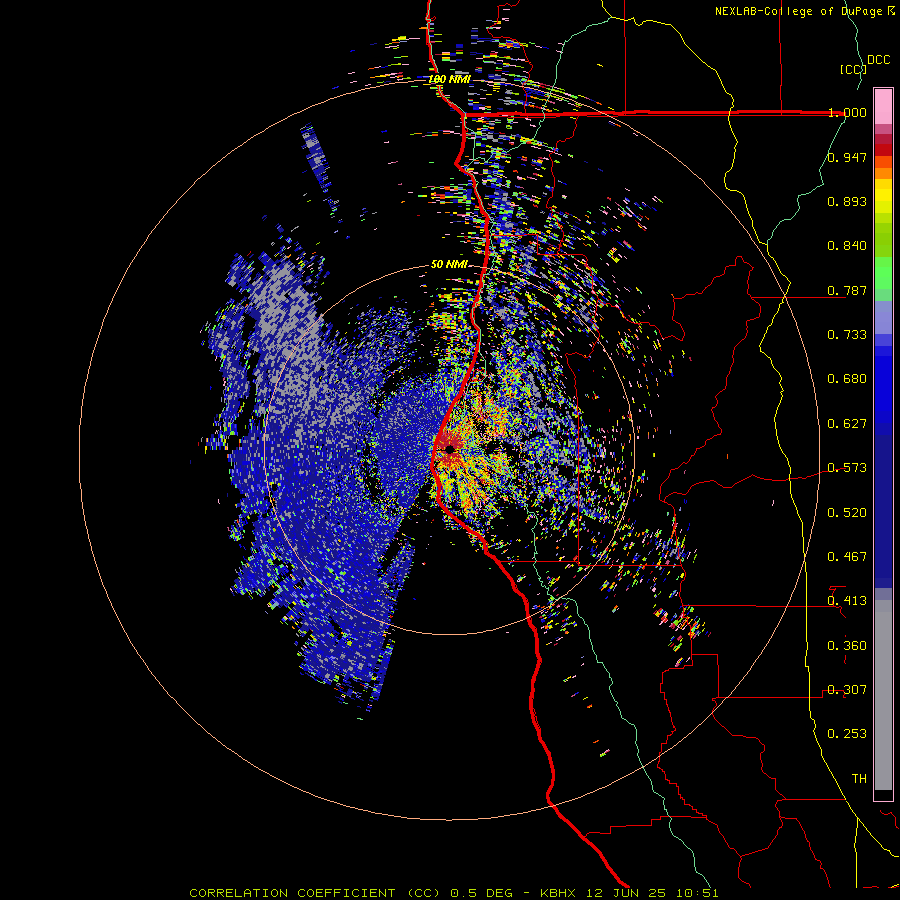The image size is (900, 900).
Task: Pick the orange color bar segment
Action: (883, 173)
